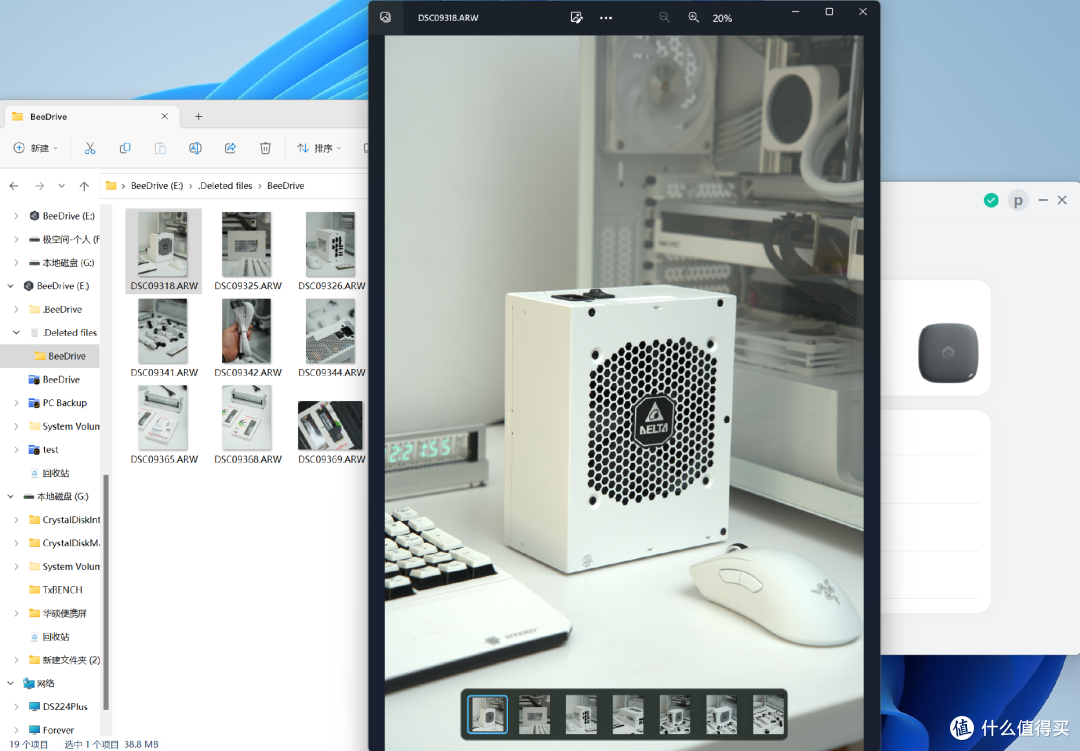Select file DSC09344.ARW
Image resolution: width=1080 pixels, height=751 pixels.
(x=331, y=338)
